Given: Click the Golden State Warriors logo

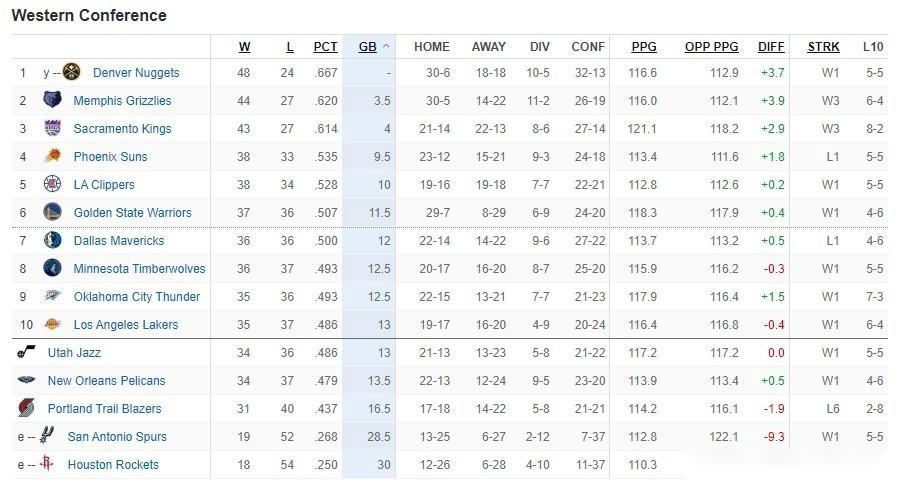Looking at the screenshot, I should (x=52, y=212).
